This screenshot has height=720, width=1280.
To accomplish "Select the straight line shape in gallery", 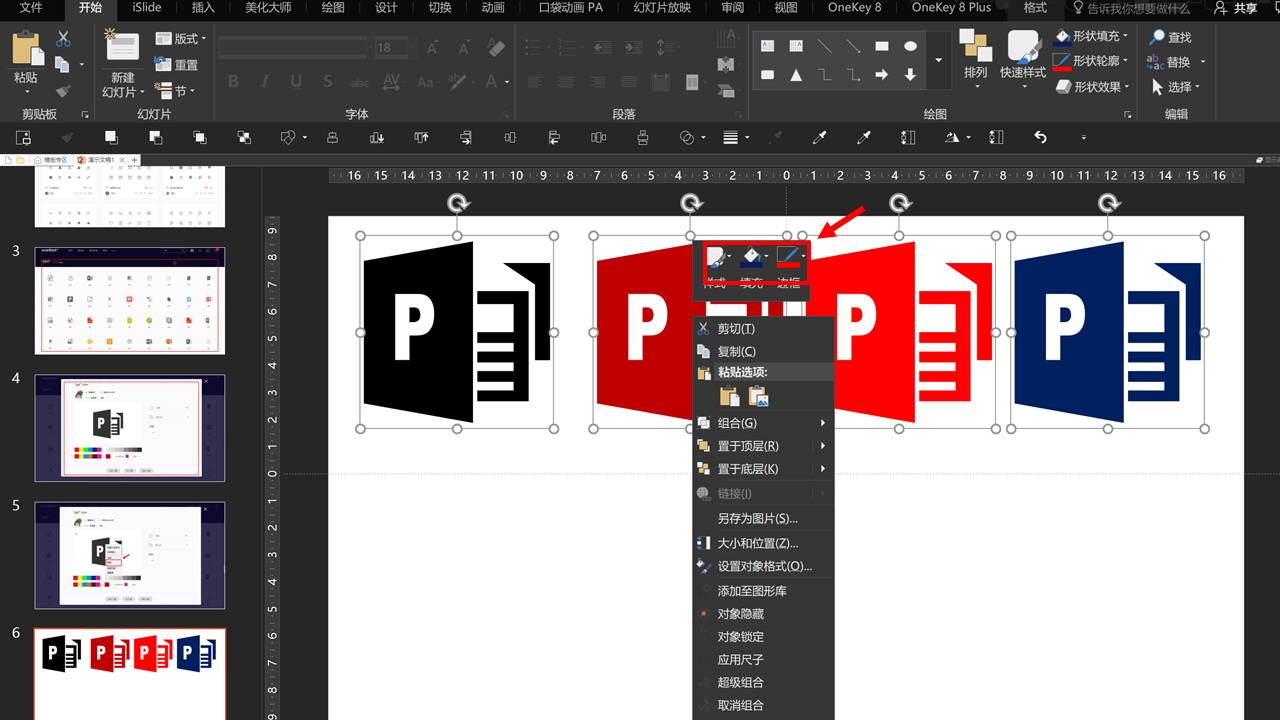I will pyautogui.click(x=825, y=46).
